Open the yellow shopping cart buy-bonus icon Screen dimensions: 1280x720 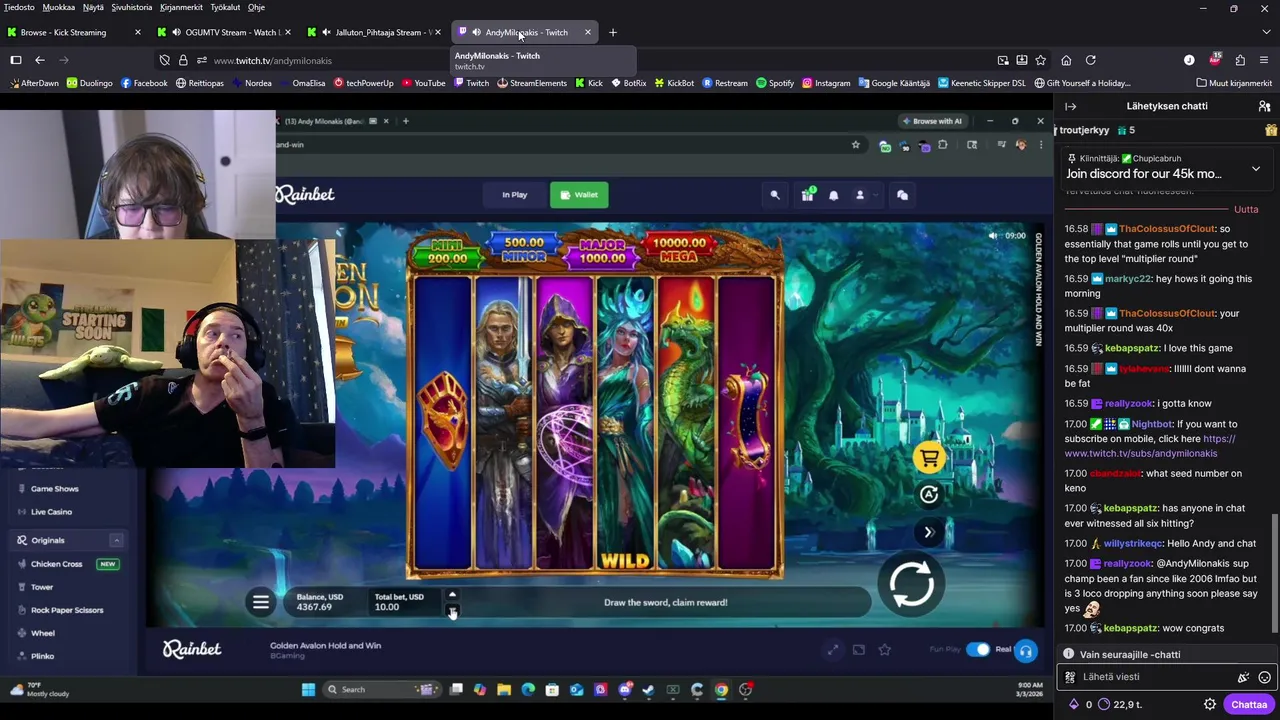click(929, 458)
